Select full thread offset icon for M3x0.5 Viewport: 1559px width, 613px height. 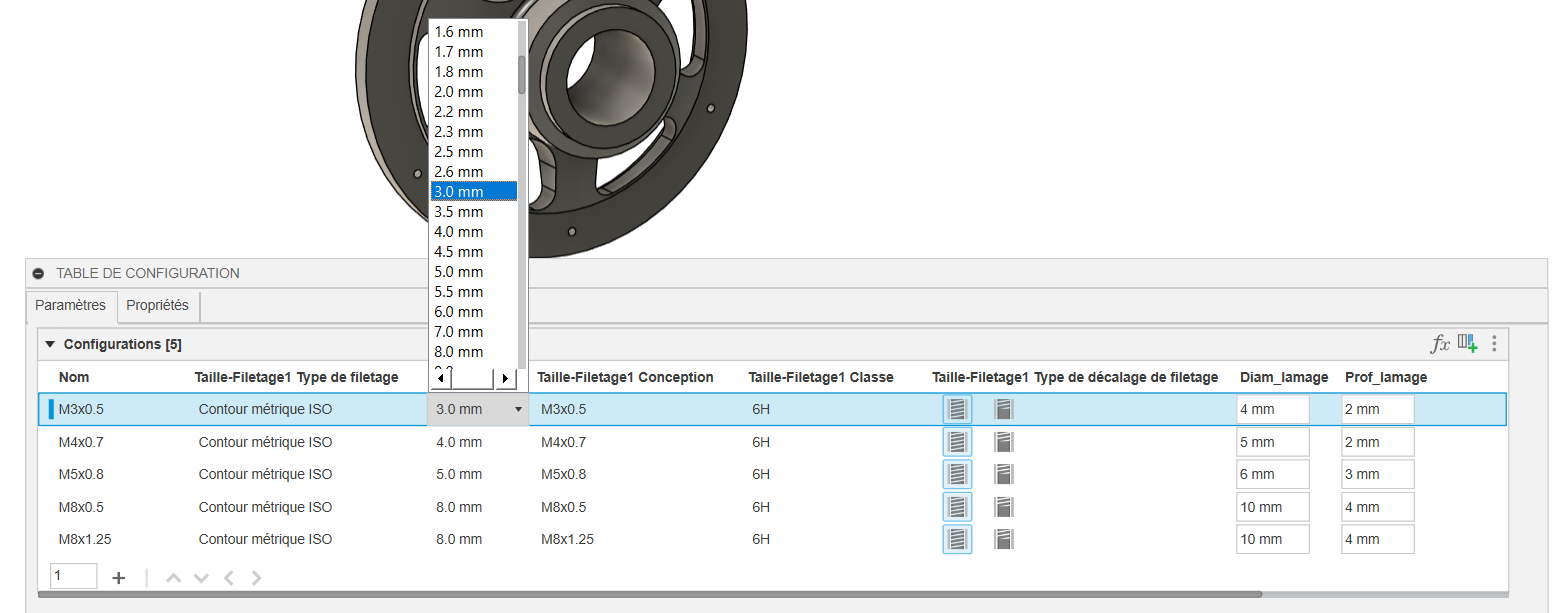[957, 409]
